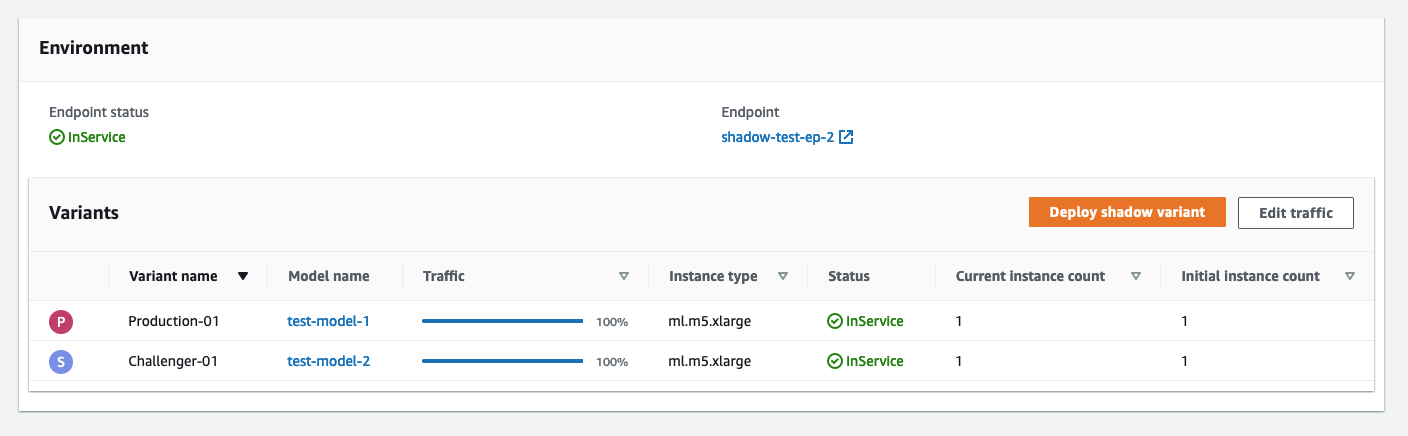Click the Endpoint status InService check icon
1408x436 pixels.
tap(57, 137)
